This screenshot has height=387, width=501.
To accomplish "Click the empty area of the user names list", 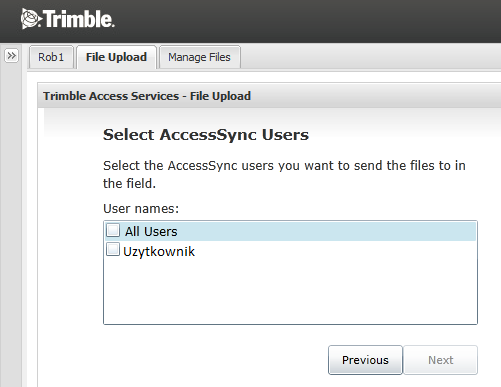I will [x=290, y=292].
